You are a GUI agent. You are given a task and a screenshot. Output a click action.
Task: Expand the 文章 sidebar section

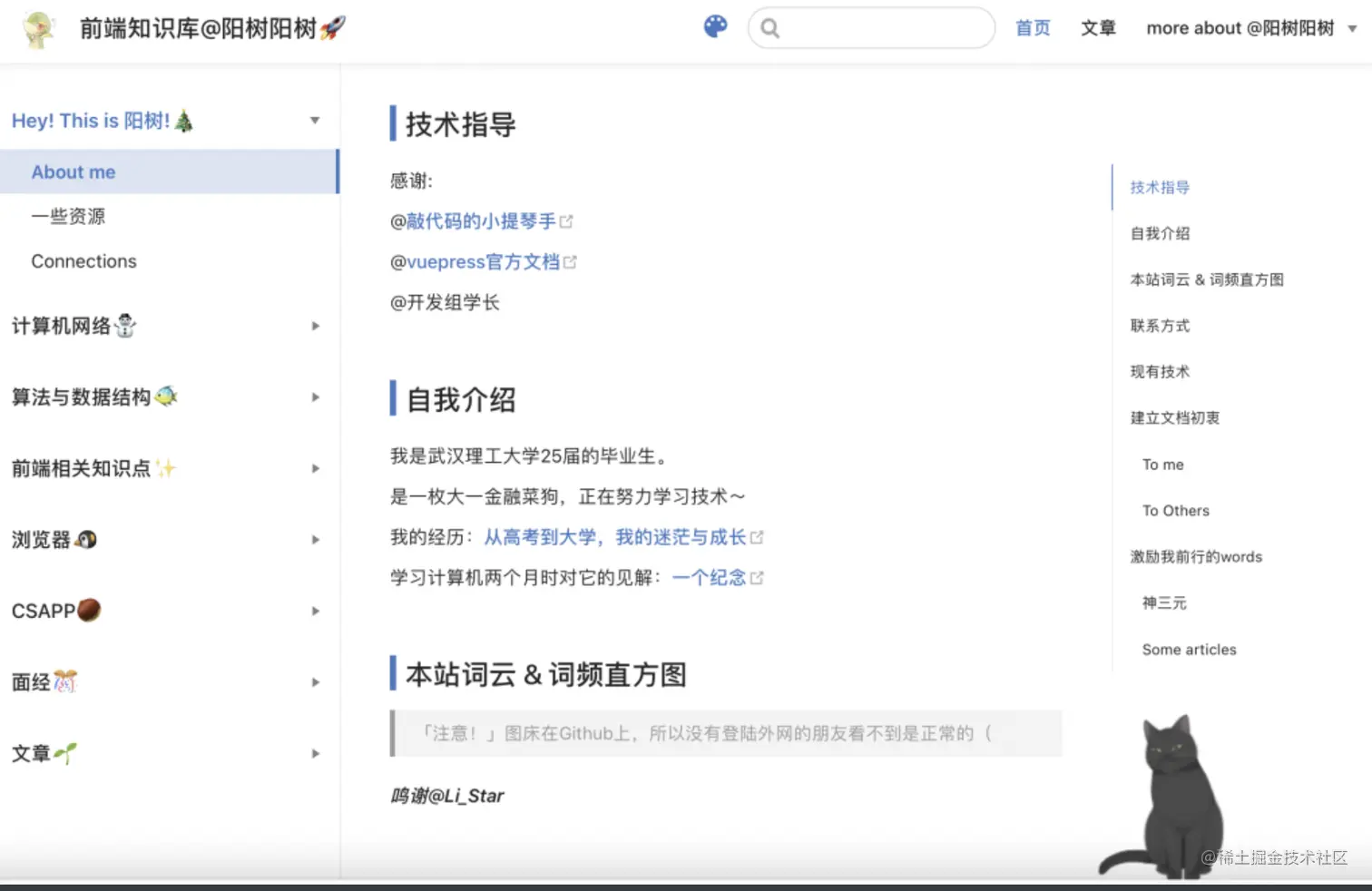[x=315, y=753]
